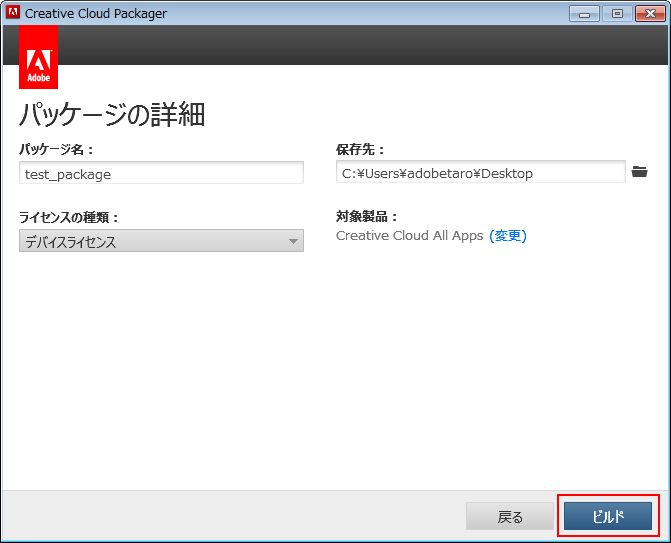Click the (変更) link next to Creative Cloud All Apps
Viewport: 671px width, 543px height.
click(x=508, y=235)
